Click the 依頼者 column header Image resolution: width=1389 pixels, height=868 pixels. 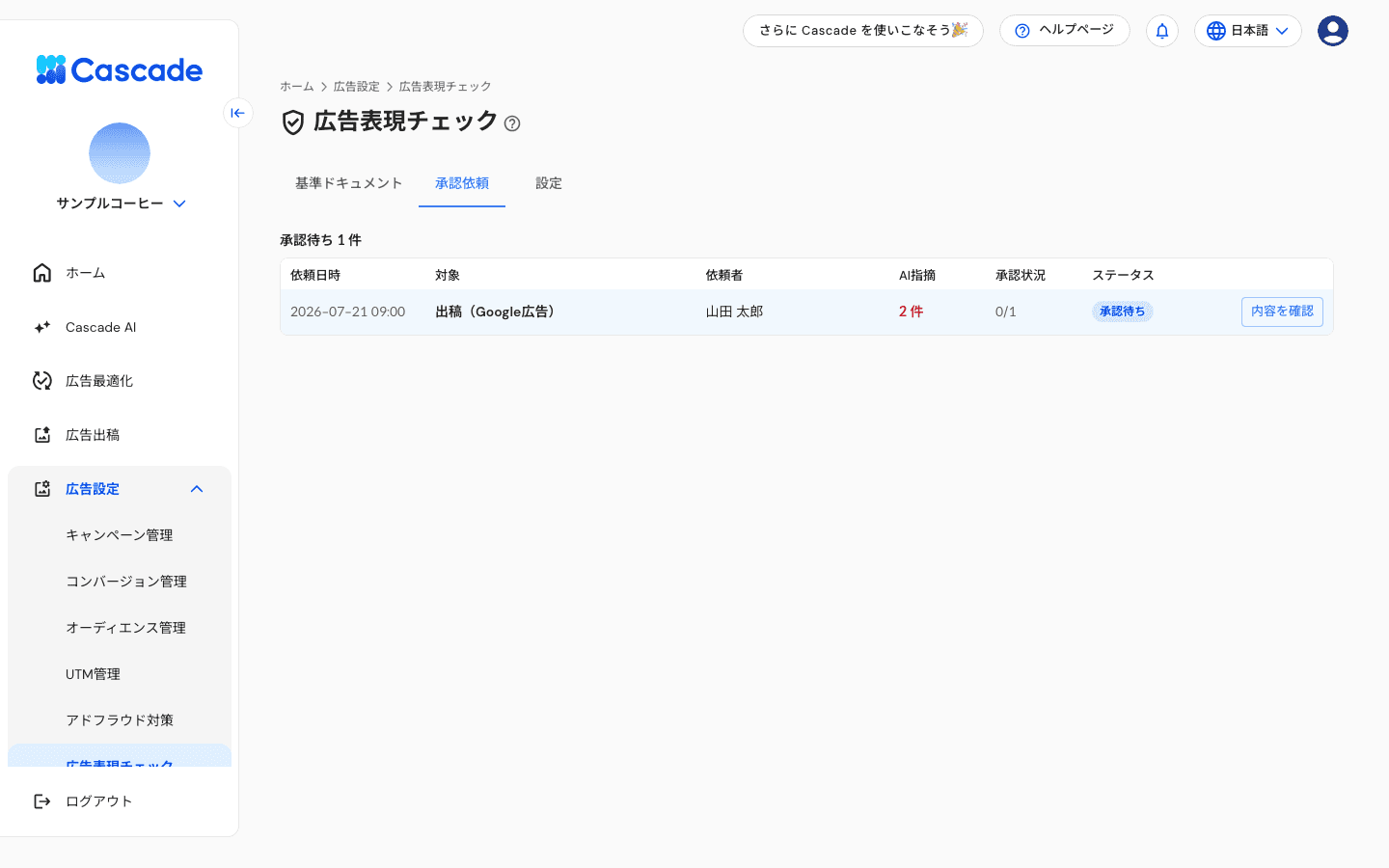click(724, 275)
